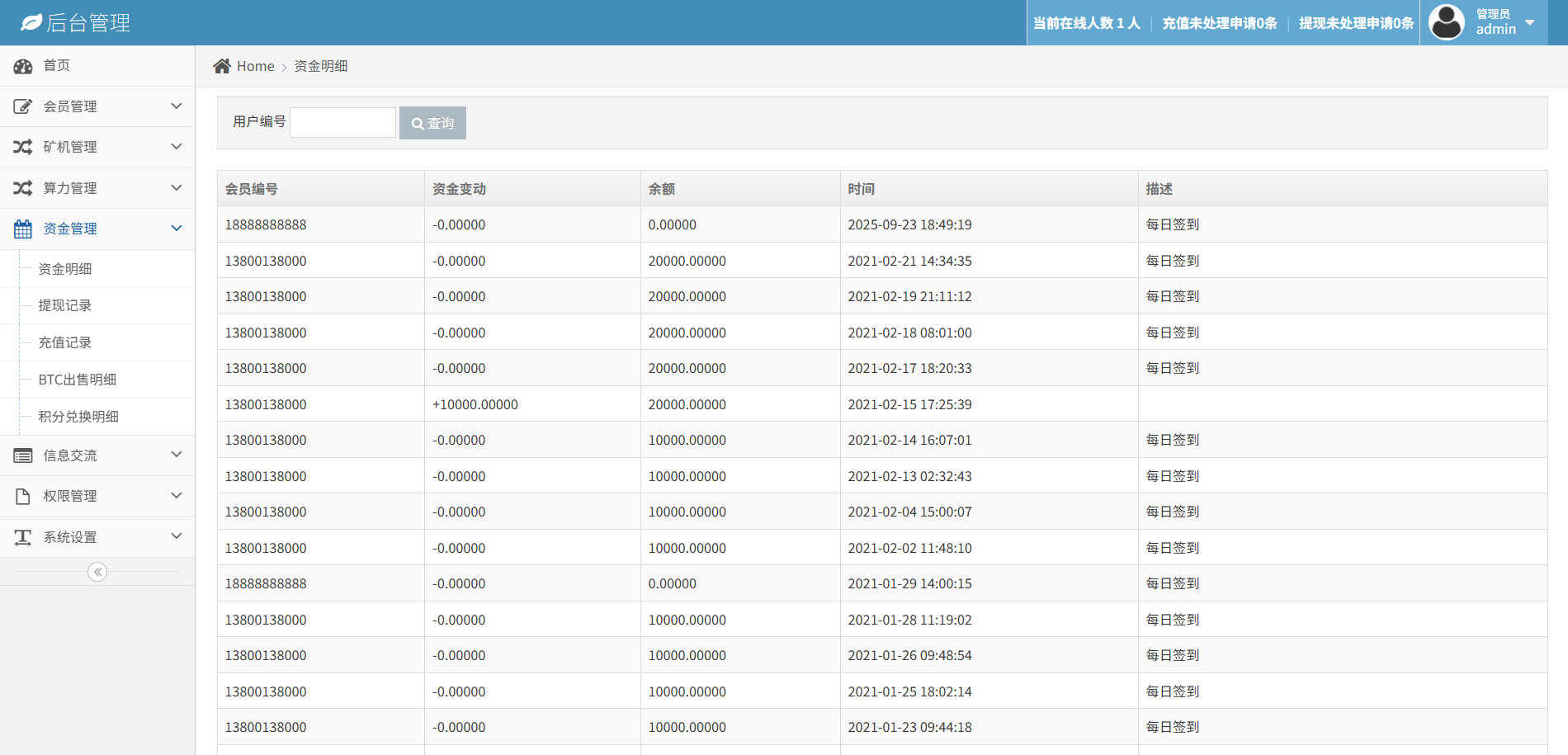Image resolution: width=1568 pixels, height=755 pixels.
Task: Click the edit icon for 会员管理
Action: tap(23, 106)
